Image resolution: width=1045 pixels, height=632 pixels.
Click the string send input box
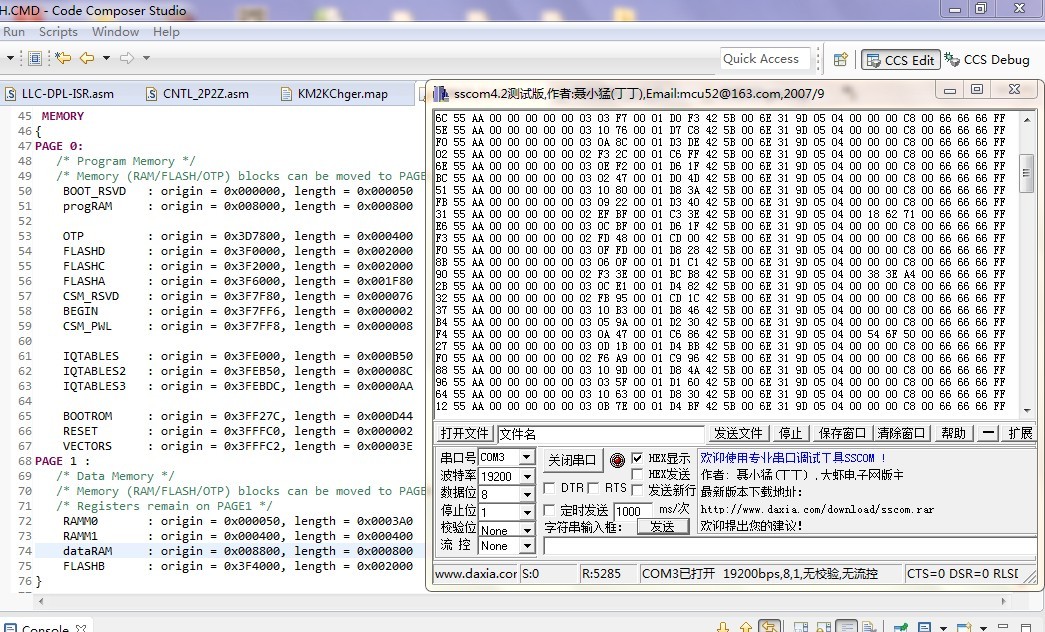[789, 546]
